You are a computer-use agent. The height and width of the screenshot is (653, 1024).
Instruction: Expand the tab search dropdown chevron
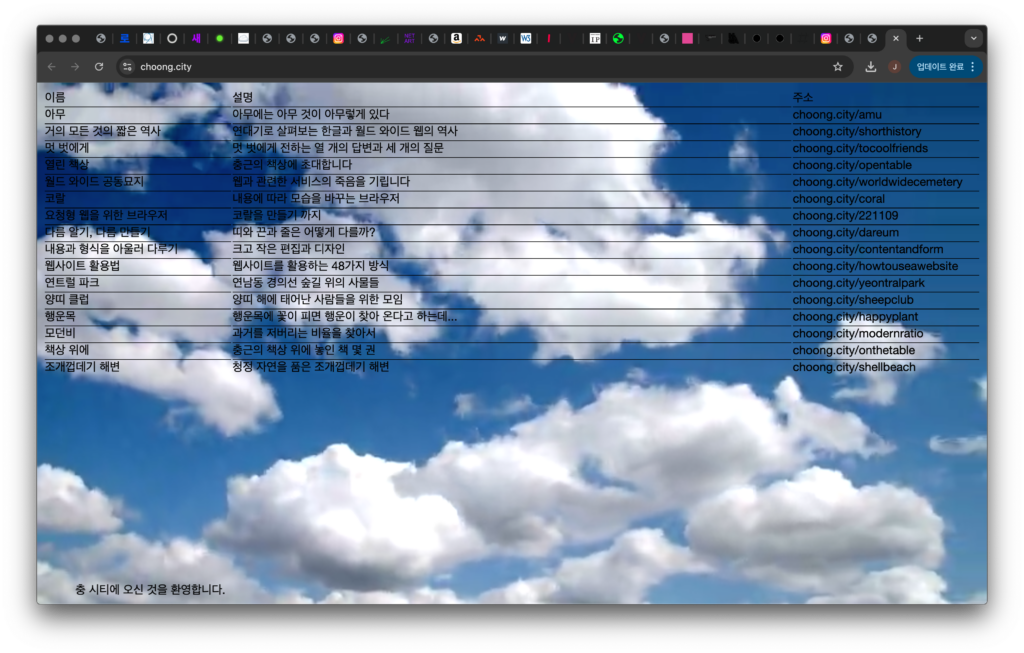coord(973,39)
